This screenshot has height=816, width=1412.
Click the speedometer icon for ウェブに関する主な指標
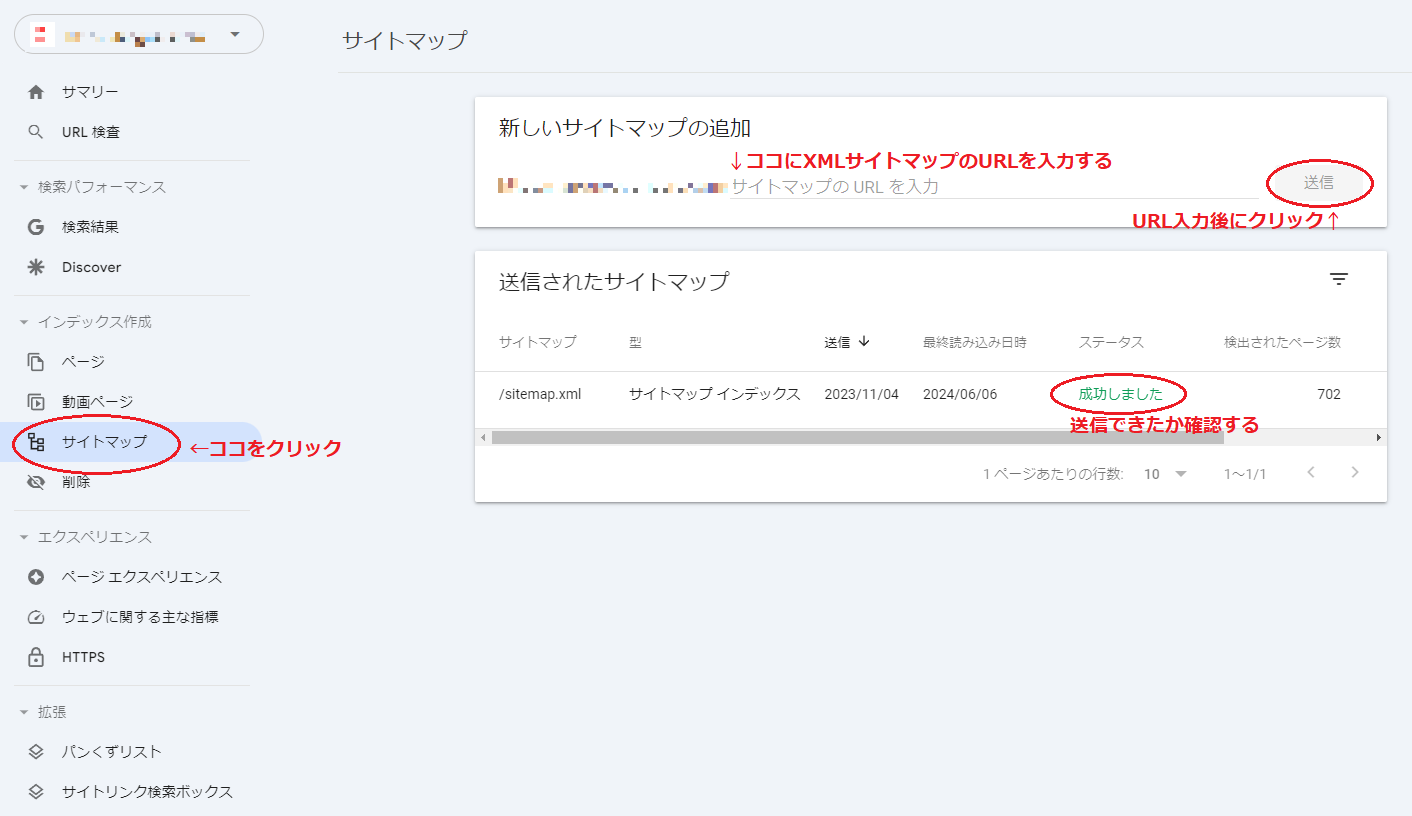[36, 617]
